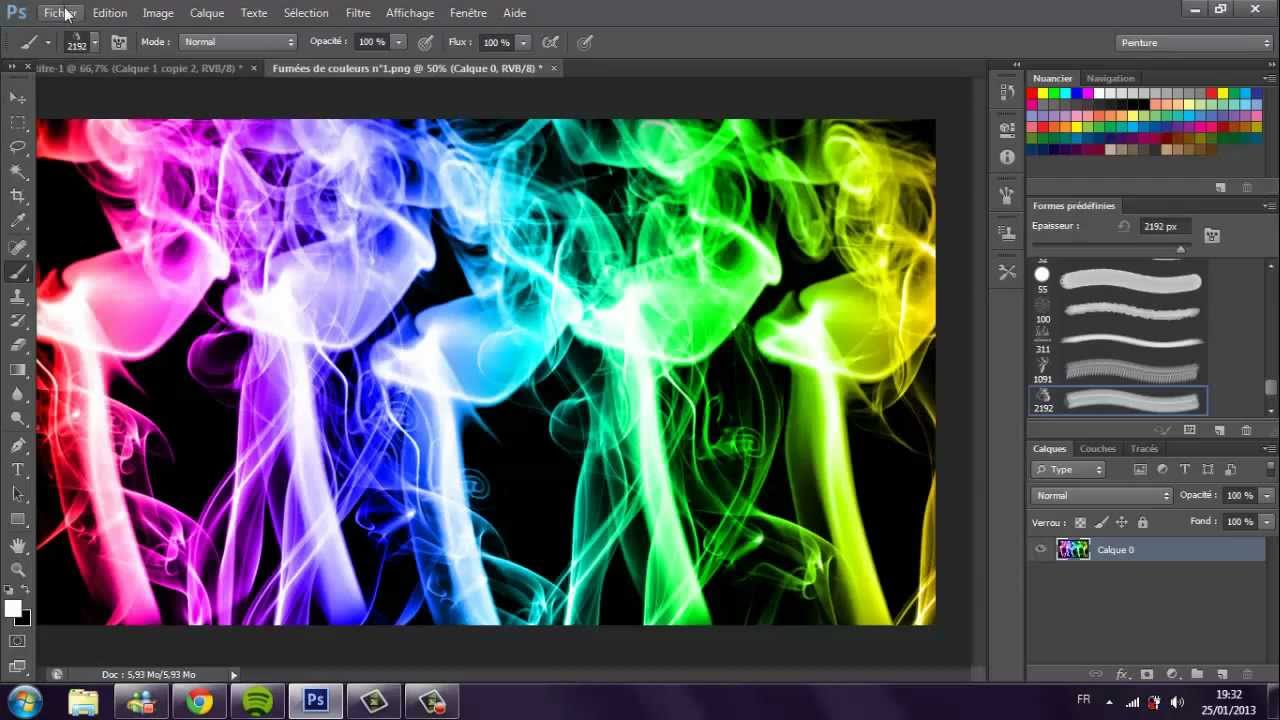The image size is (1280, 720).
Task: Select the Crop tool
Action: point(18,197)
